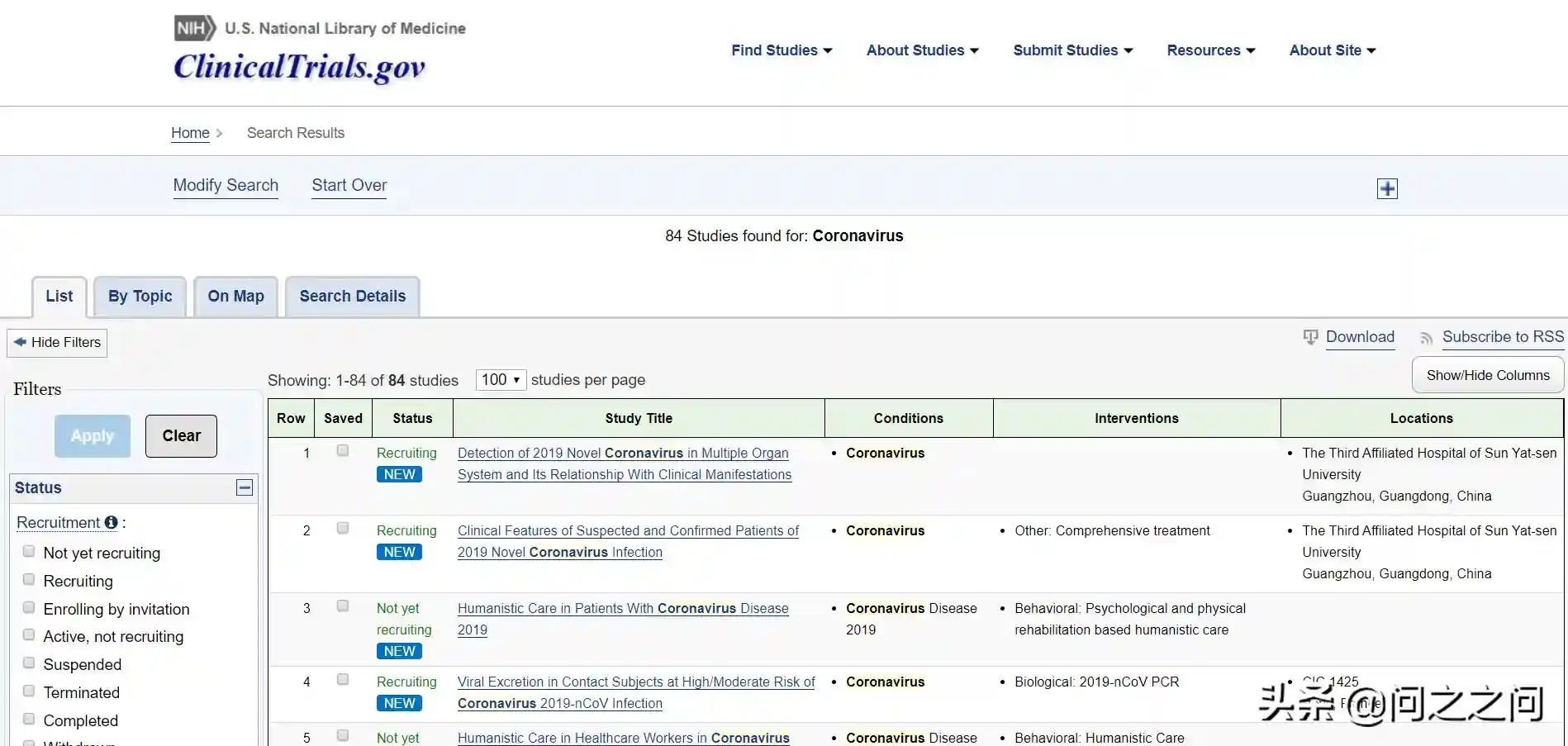The width and height of the screenshot is (1568, 746).
Task: Click the Subscribe to RSS feed icon
Action: [x=1426, y=338]
